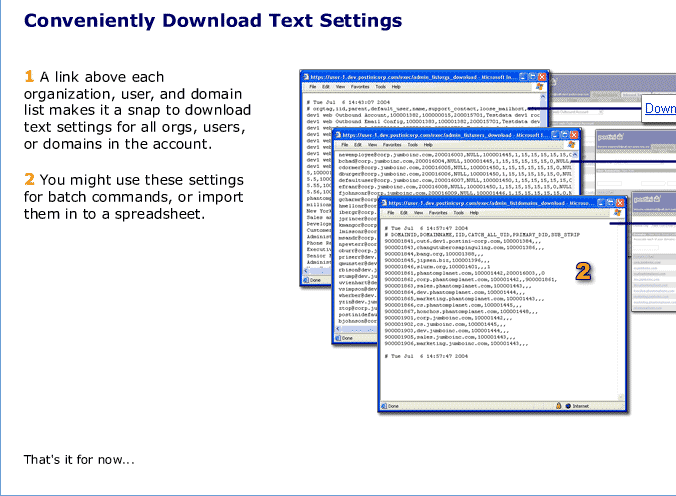This screenshot has height=496, width=676.
Task: Click the Done page icon in domains window status bar
Action: coord(384,406)
